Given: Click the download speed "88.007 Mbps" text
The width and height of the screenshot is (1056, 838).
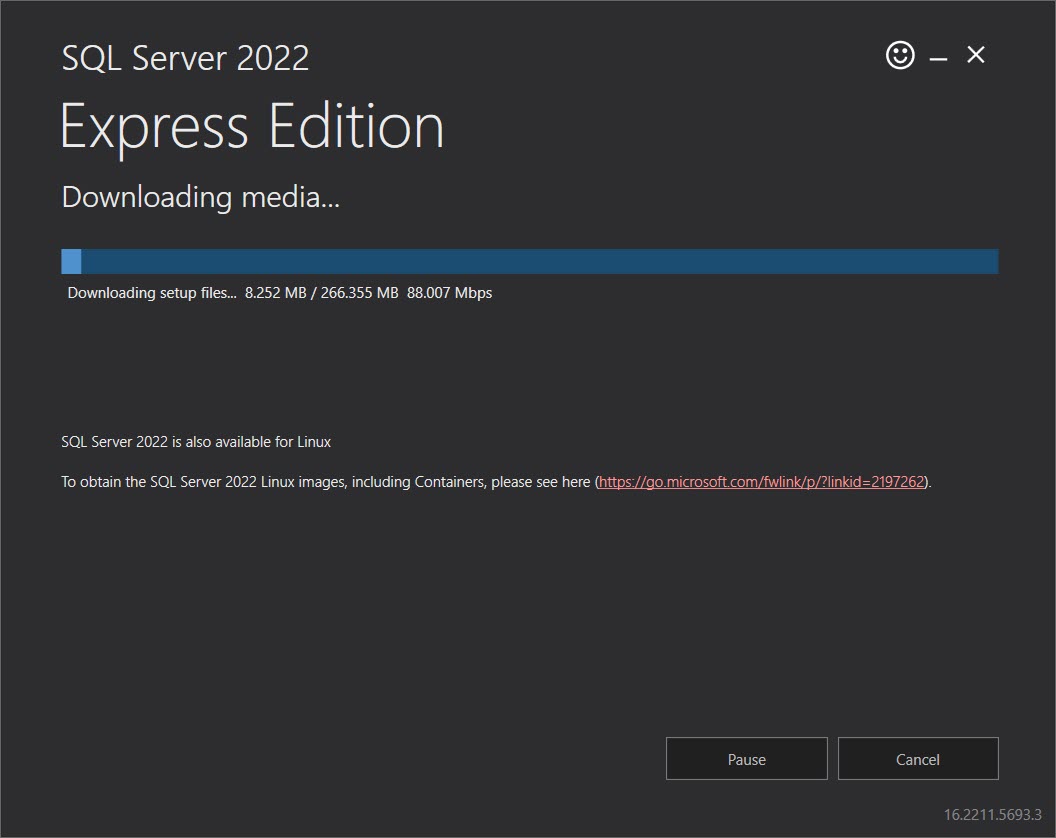Looking at the screenshot, I should 448,292.
